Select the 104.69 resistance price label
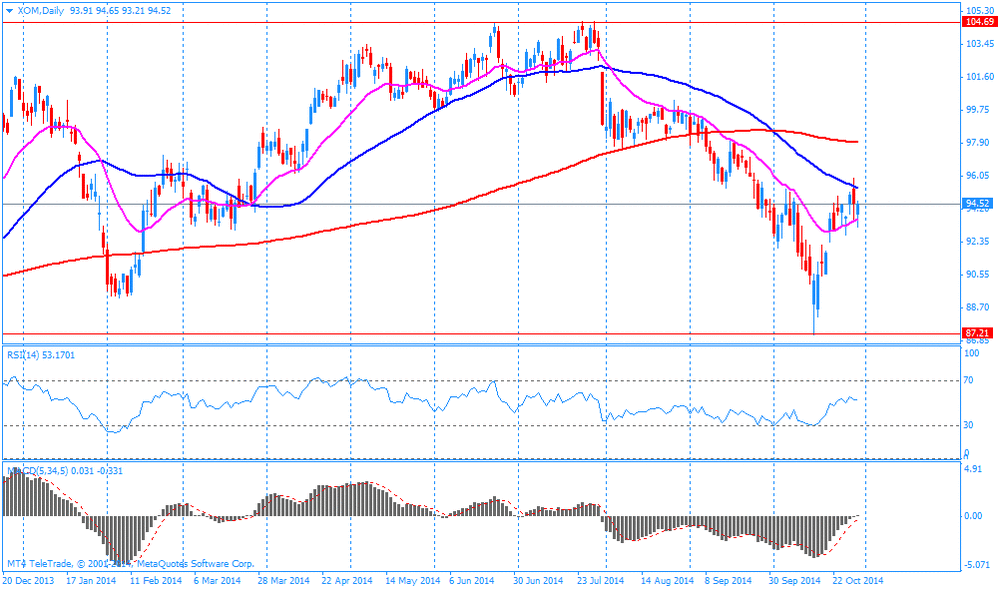1000x589 pixels. pyautogui.click(x=979, y=22)
